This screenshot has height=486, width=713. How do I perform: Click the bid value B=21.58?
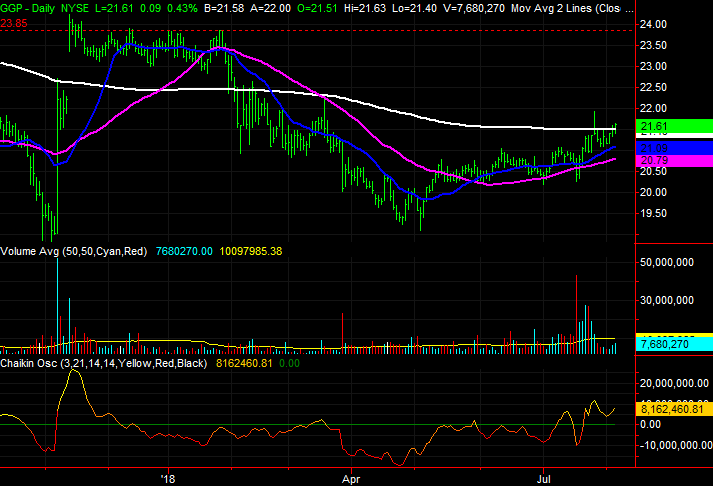(224, 8)
